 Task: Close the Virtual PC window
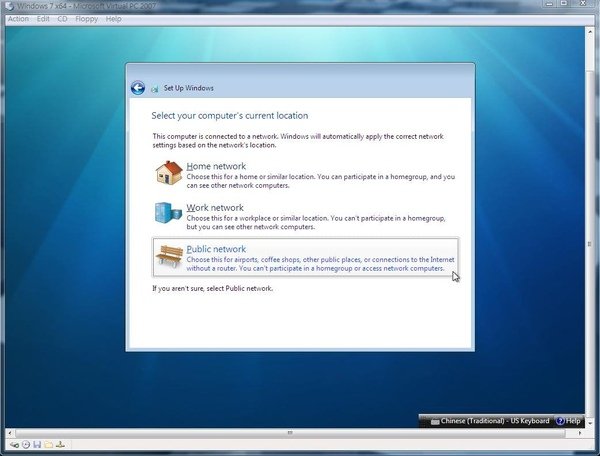point(583,3)
